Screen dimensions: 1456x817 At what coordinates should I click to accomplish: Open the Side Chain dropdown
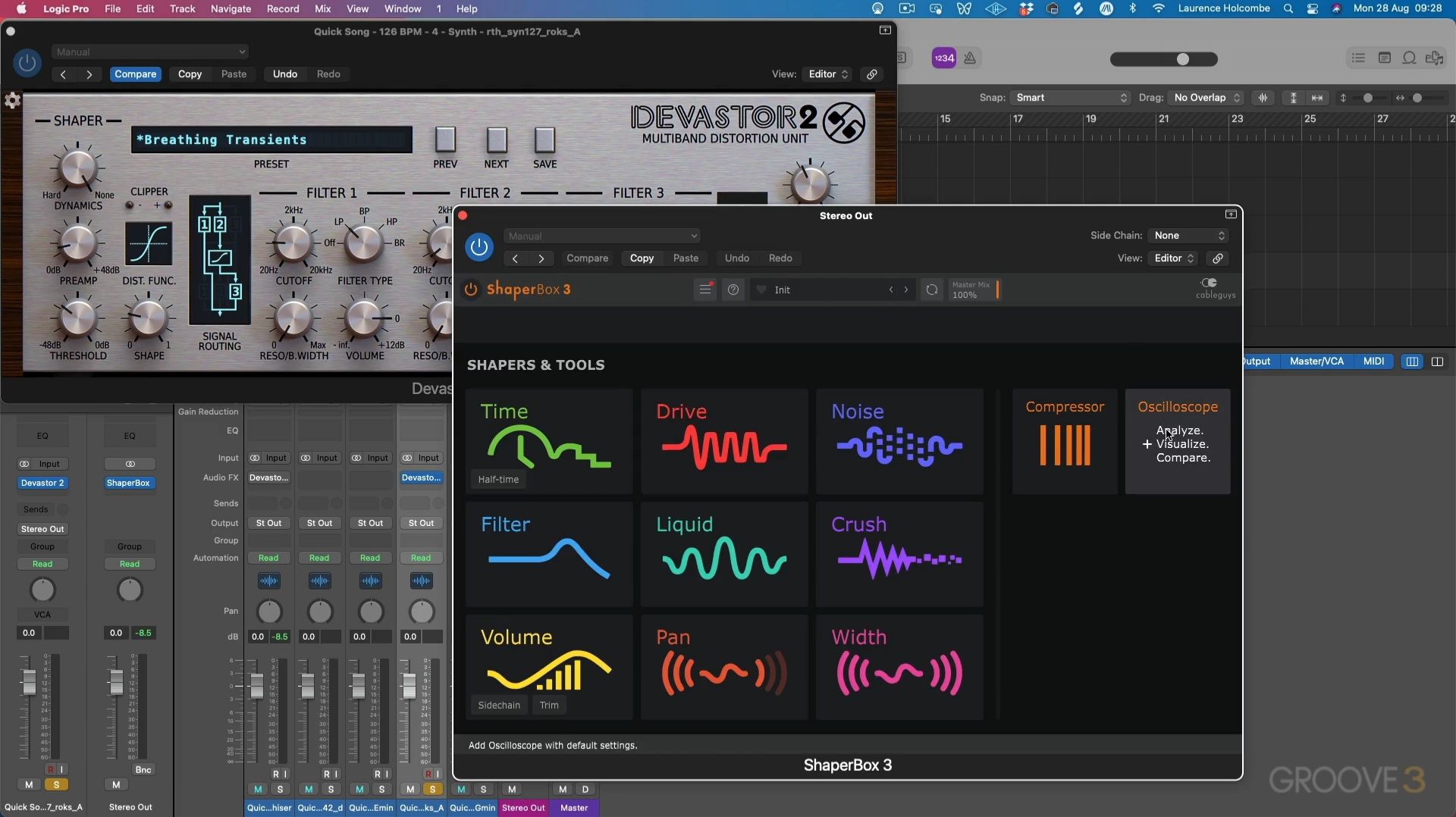(1188, 236)
